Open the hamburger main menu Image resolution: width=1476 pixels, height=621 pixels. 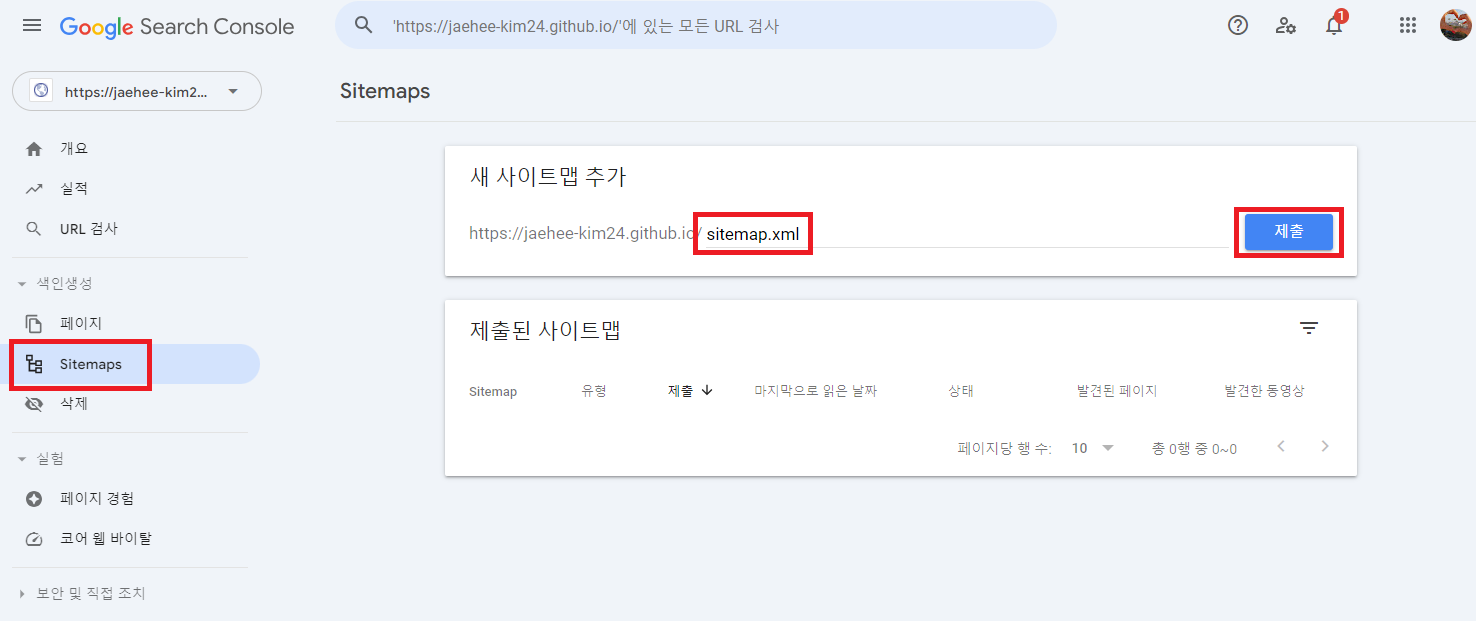point(32,26)
